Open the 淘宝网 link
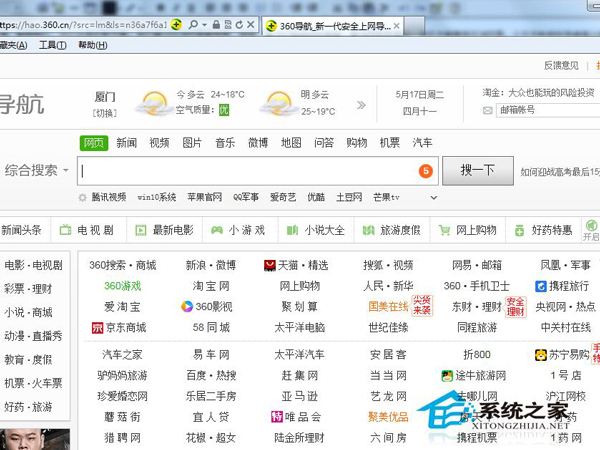The image size is (600, 450). (x=211, y=286)
